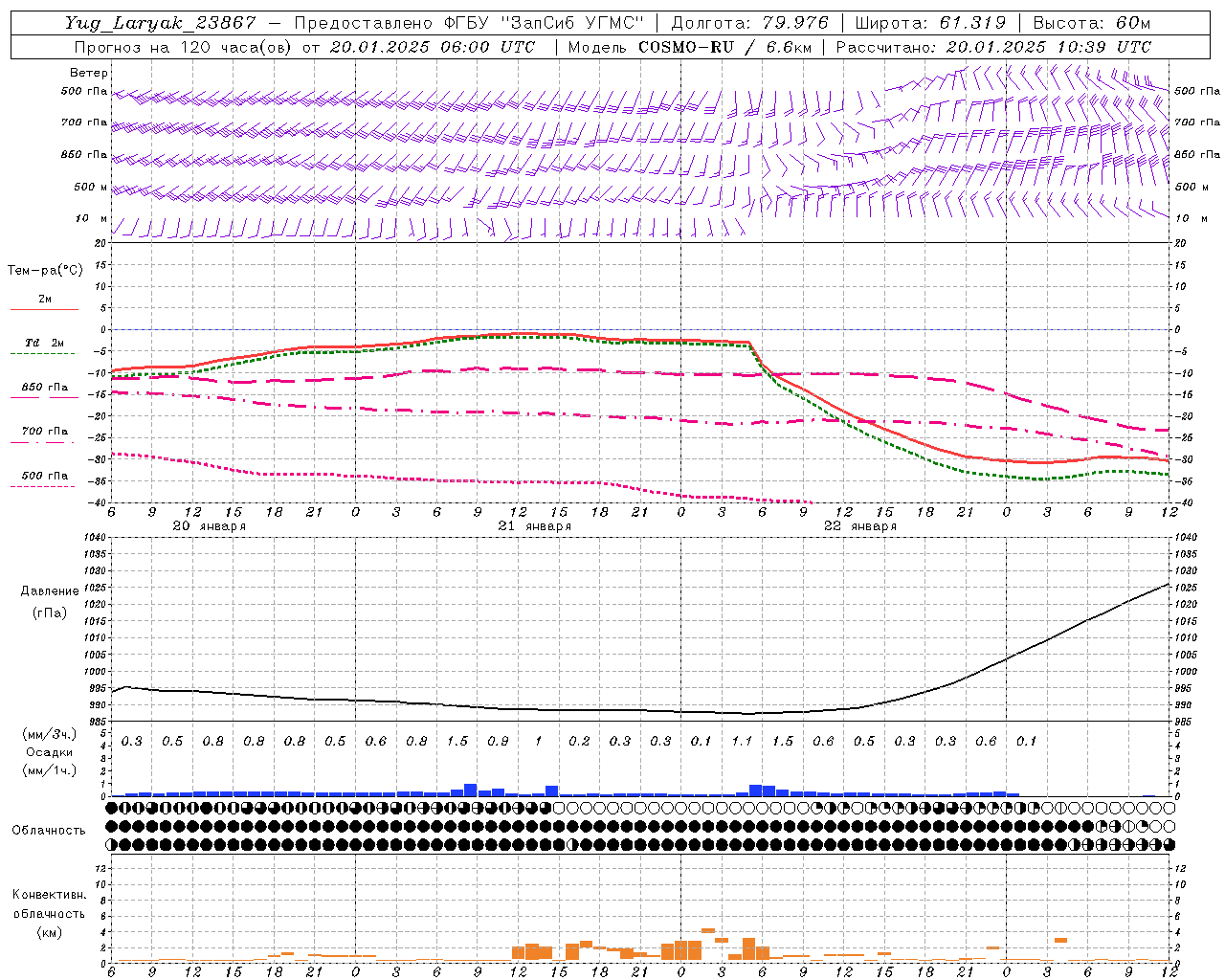This screenshot has height=980, width=1225.
Task: Click the station title Yug_Laryak_23867
Action: (161, 23)
